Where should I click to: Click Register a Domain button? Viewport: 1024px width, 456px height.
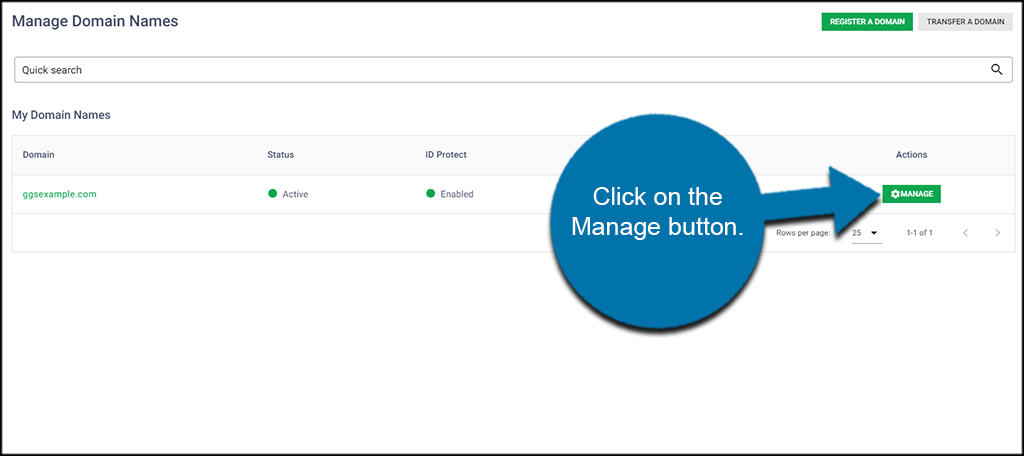click(867, 22)
